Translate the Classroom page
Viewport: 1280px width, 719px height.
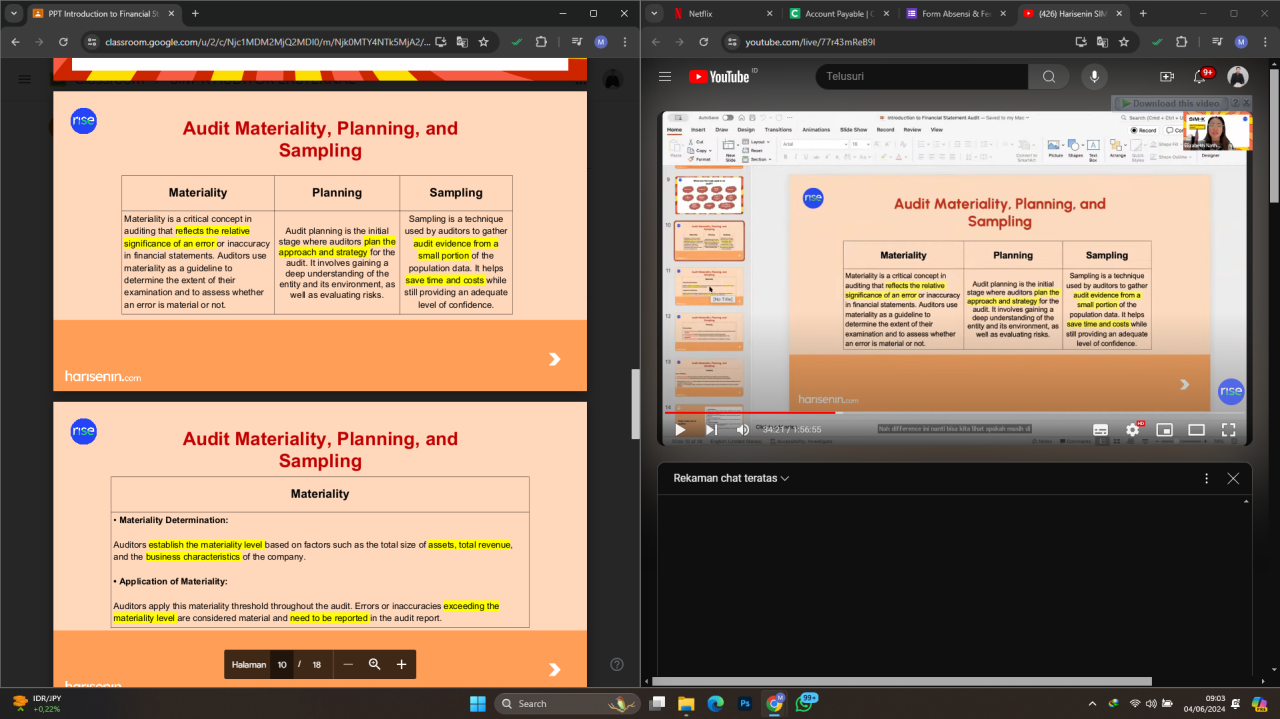461,42
